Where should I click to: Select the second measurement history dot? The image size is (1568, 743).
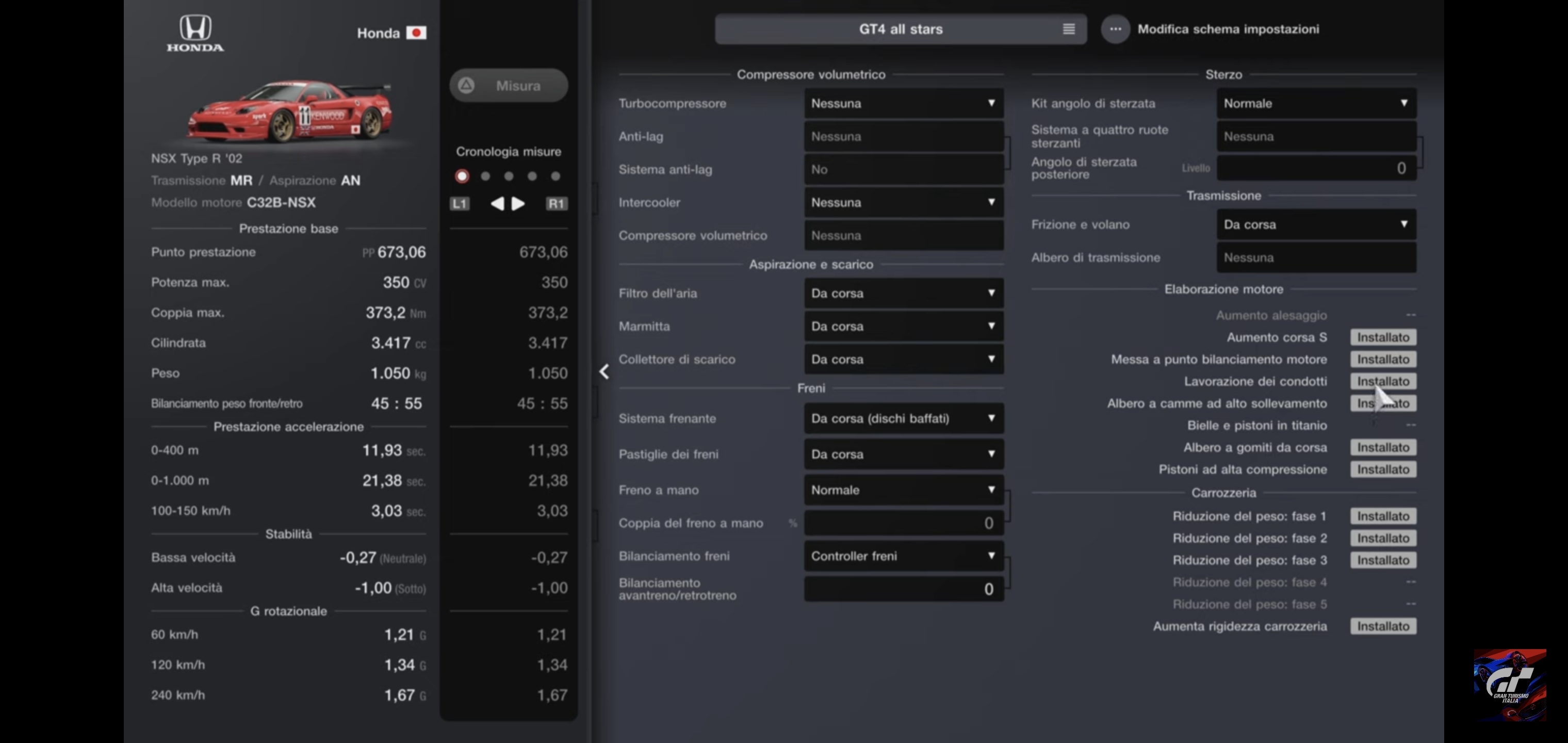485,176
